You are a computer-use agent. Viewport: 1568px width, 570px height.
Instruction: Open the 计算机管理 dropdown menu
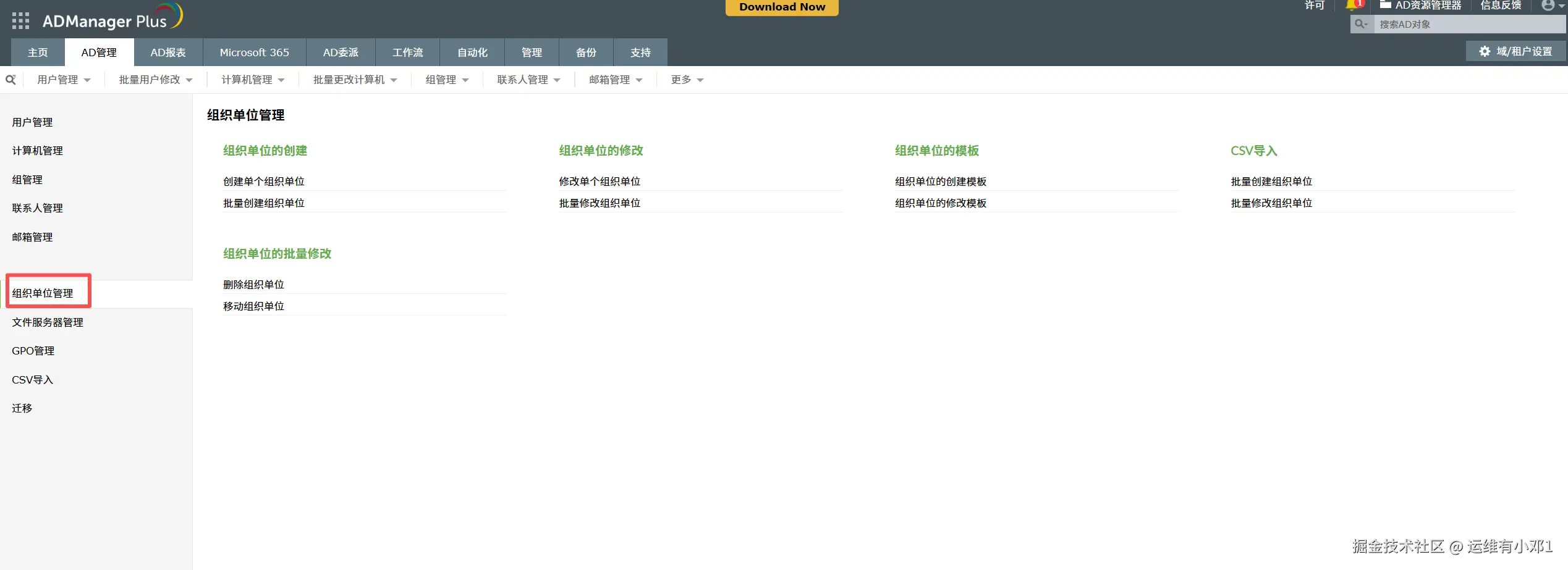click(253, 80)
